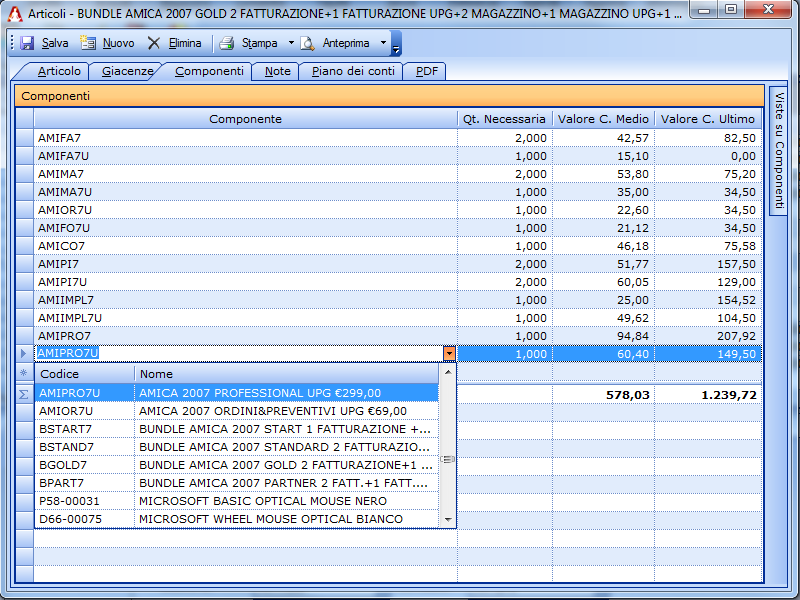Select AMICA 2007 PROFESSIONAL UPG list entry
This screenshot has height=600, width=800.
coord(237,393)
